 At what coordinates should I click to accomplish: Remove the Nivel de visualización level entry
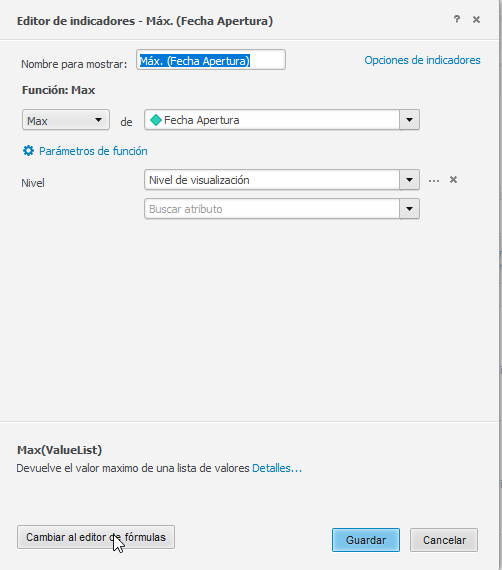[453, 180]
